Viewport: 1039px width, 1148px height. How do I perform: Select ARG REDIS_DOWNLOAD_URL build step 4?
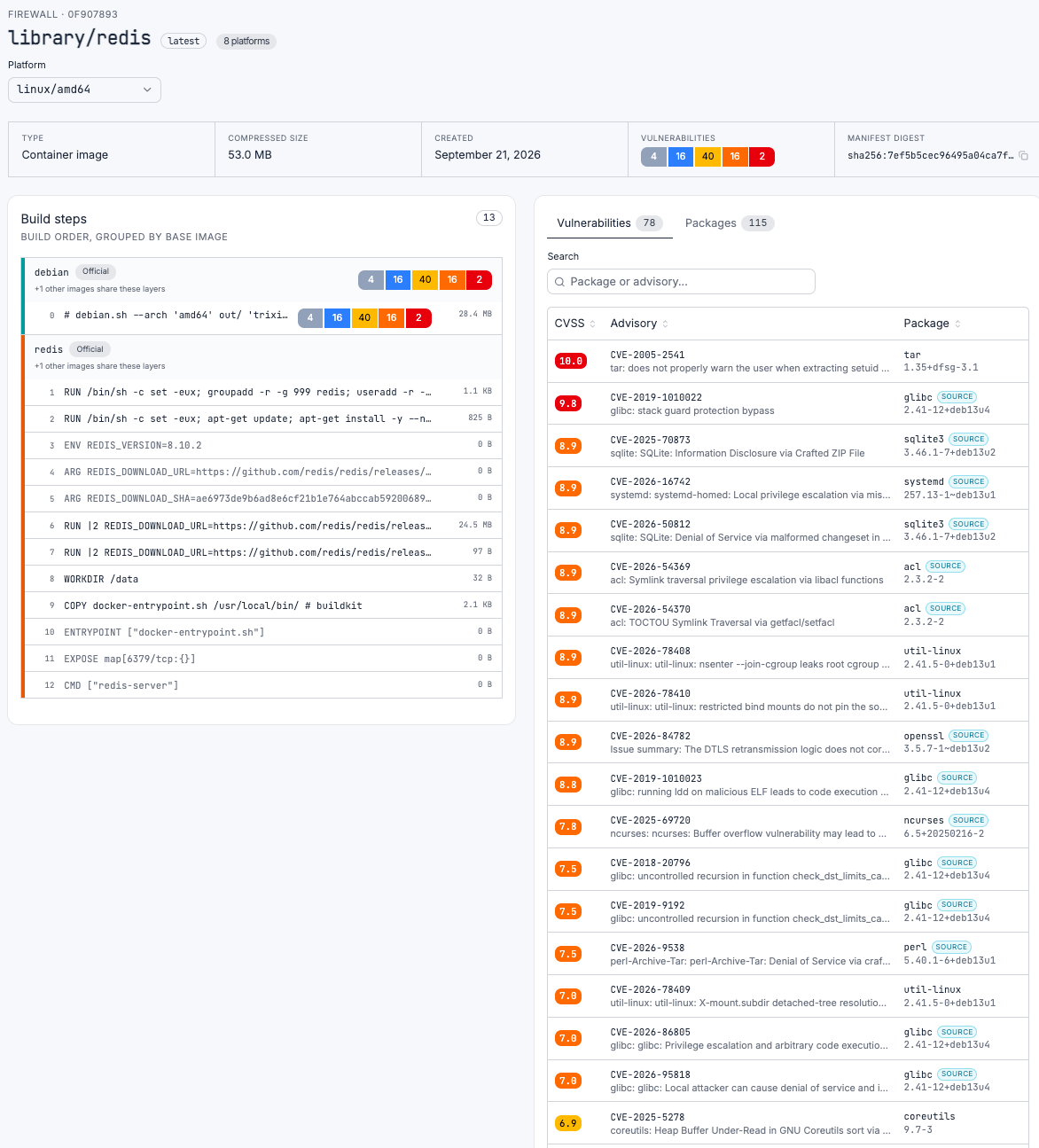(x=262, y=472)
